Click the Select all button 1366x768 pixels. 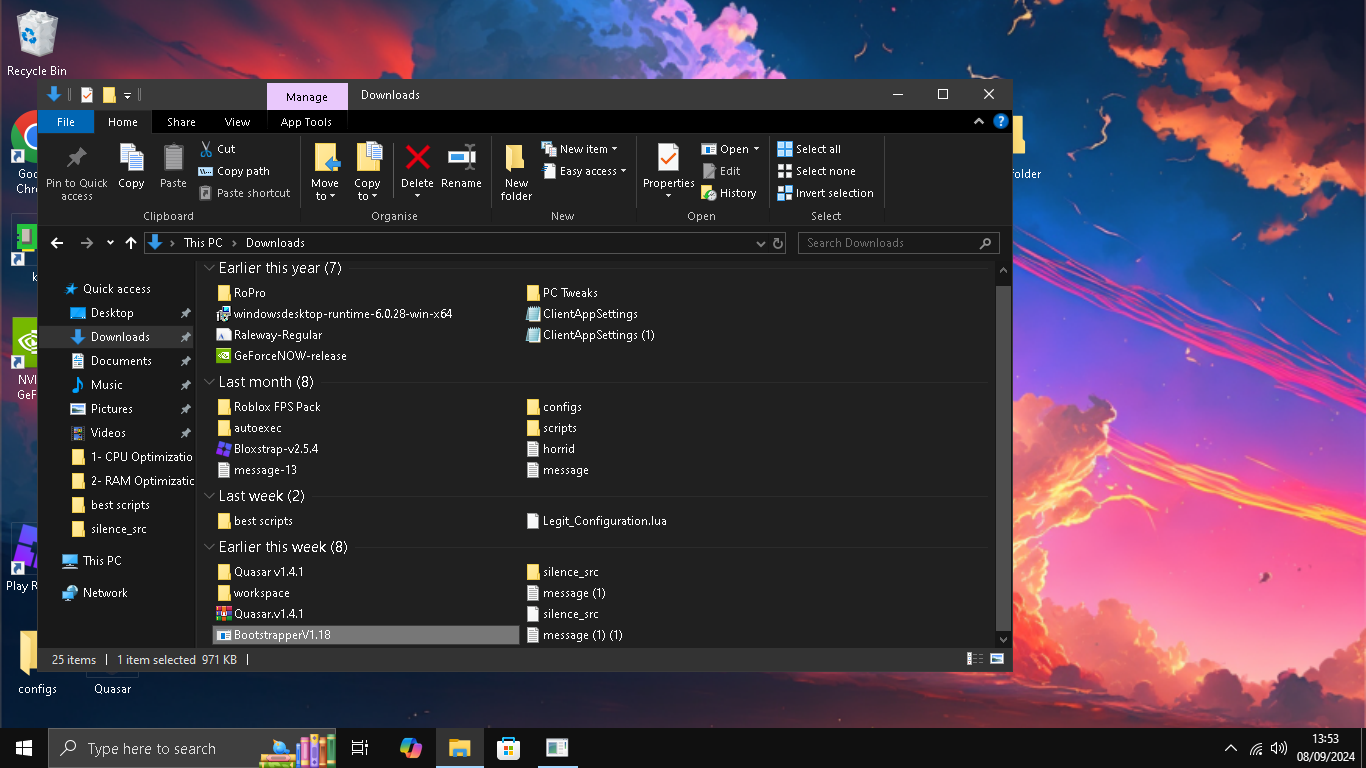pos(809,149)
